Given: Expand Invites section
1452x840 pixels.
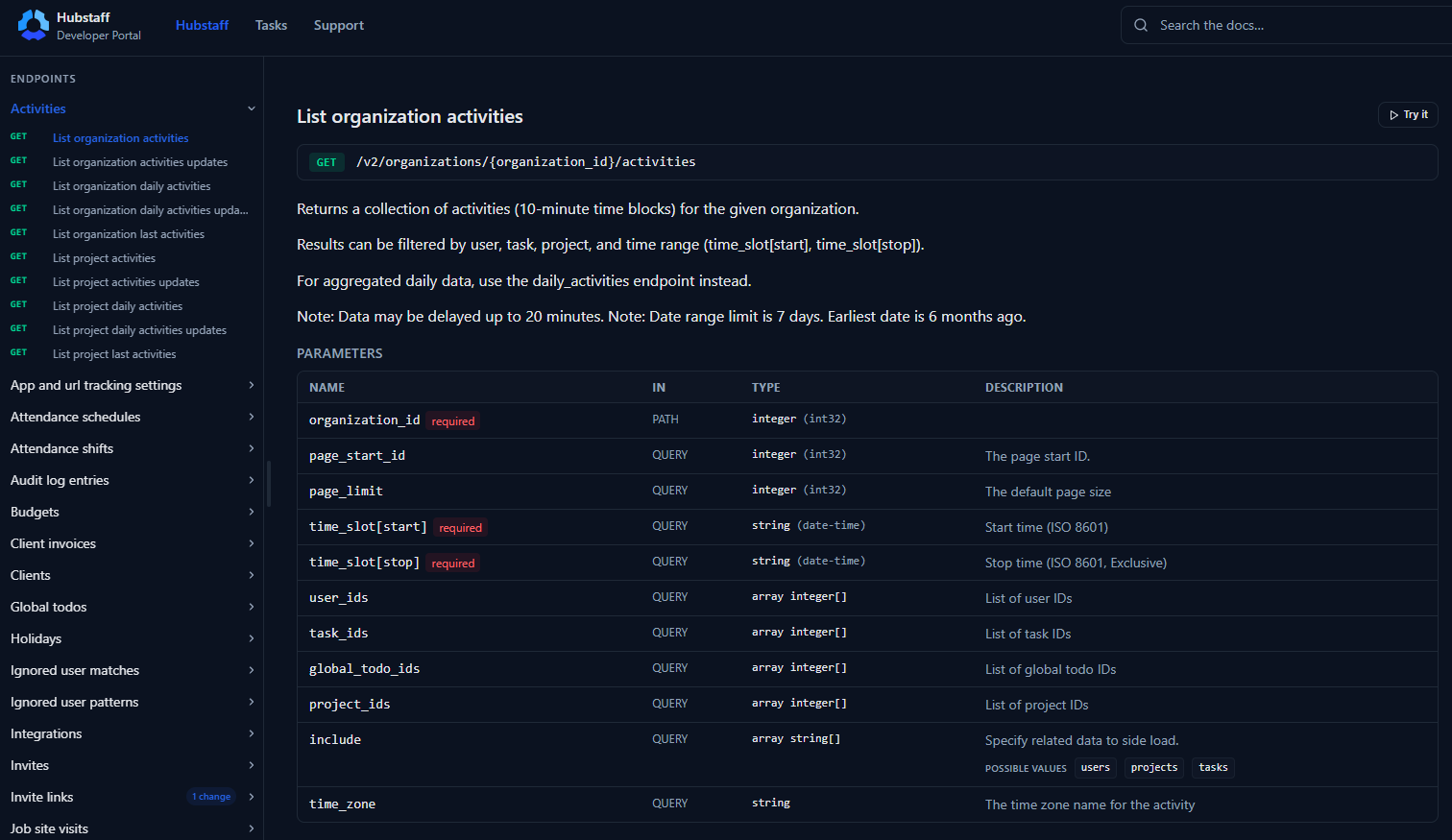Looking at the screenshot, I should [132, 765].
